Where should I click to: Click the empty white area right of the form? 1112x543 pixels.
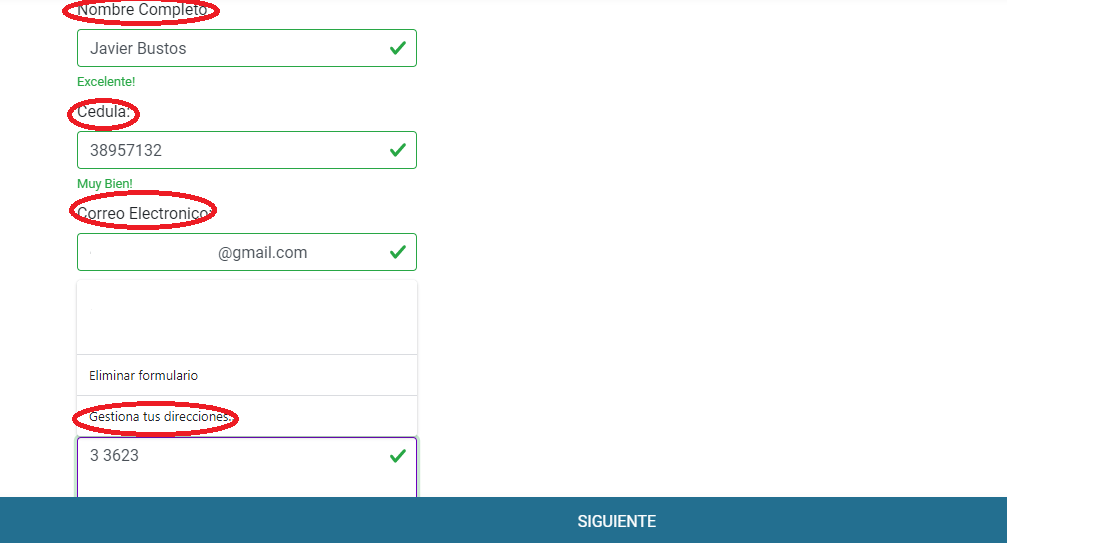coord(709,248)
